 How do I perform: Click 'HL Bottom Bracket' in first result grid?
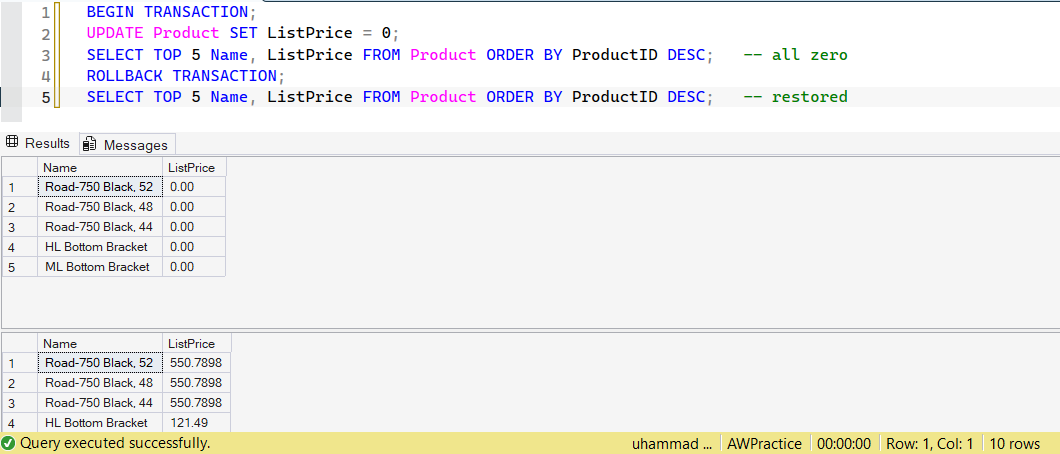[100, 247]
